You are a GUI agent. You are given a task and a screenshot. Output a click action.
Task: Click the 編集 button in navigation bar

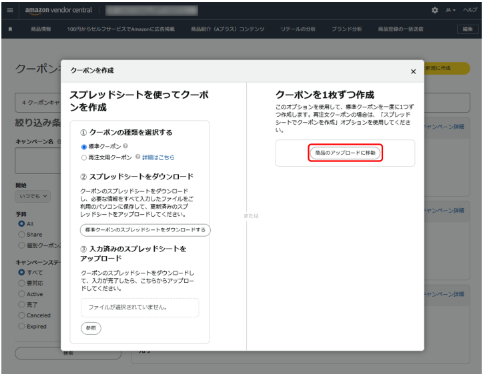coord(467,29)
